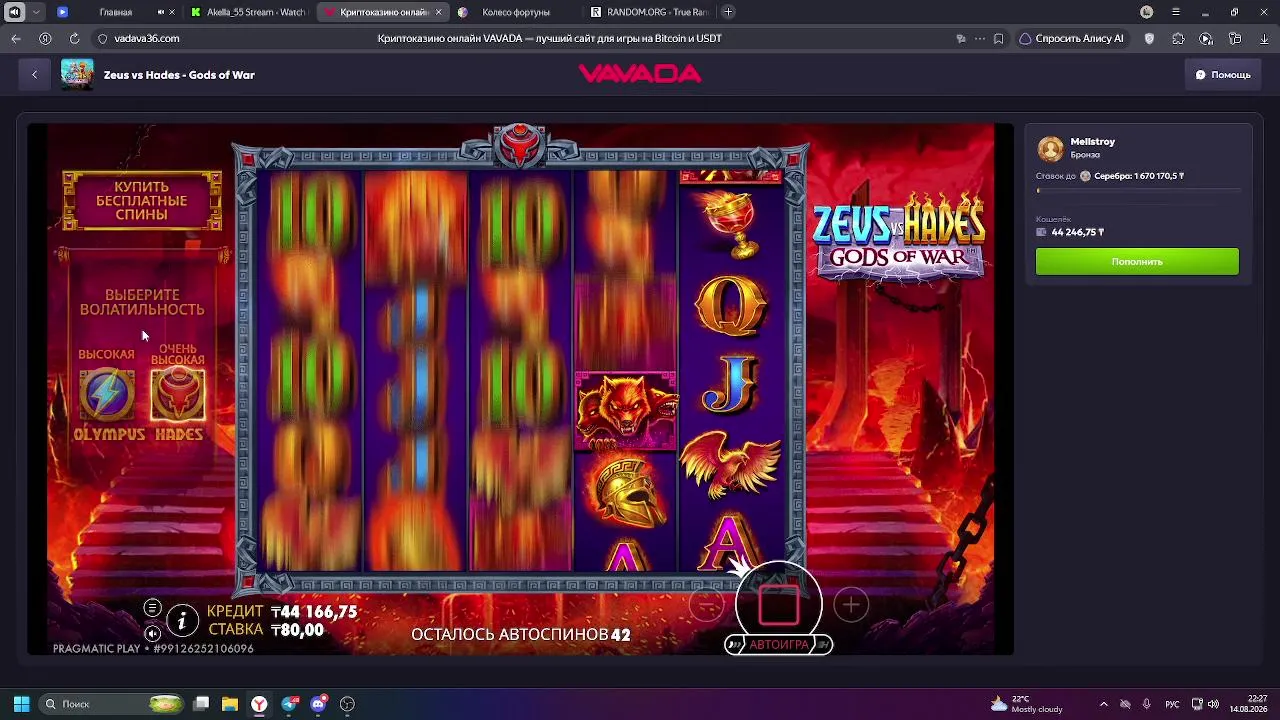This screenshot has width=1280, height=720.
Task: Click the browser sound indicator icon
Action: point(14,12)
